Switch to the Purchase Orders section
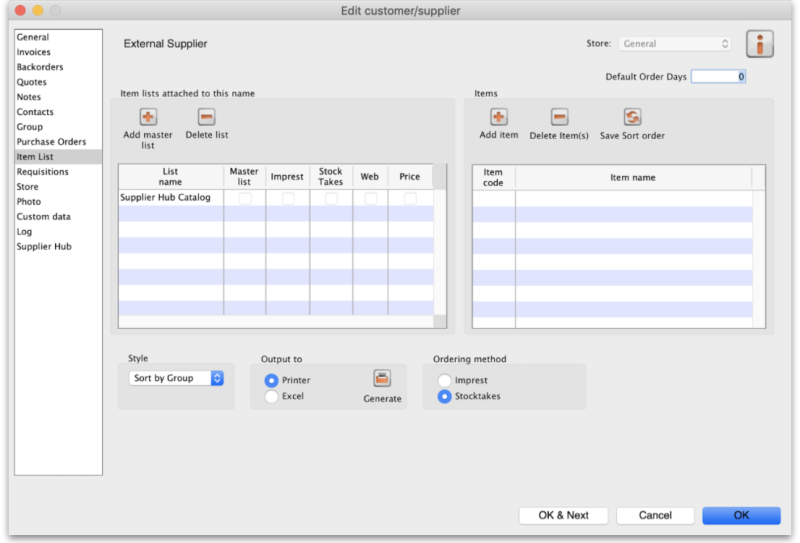 coord(51,142)
